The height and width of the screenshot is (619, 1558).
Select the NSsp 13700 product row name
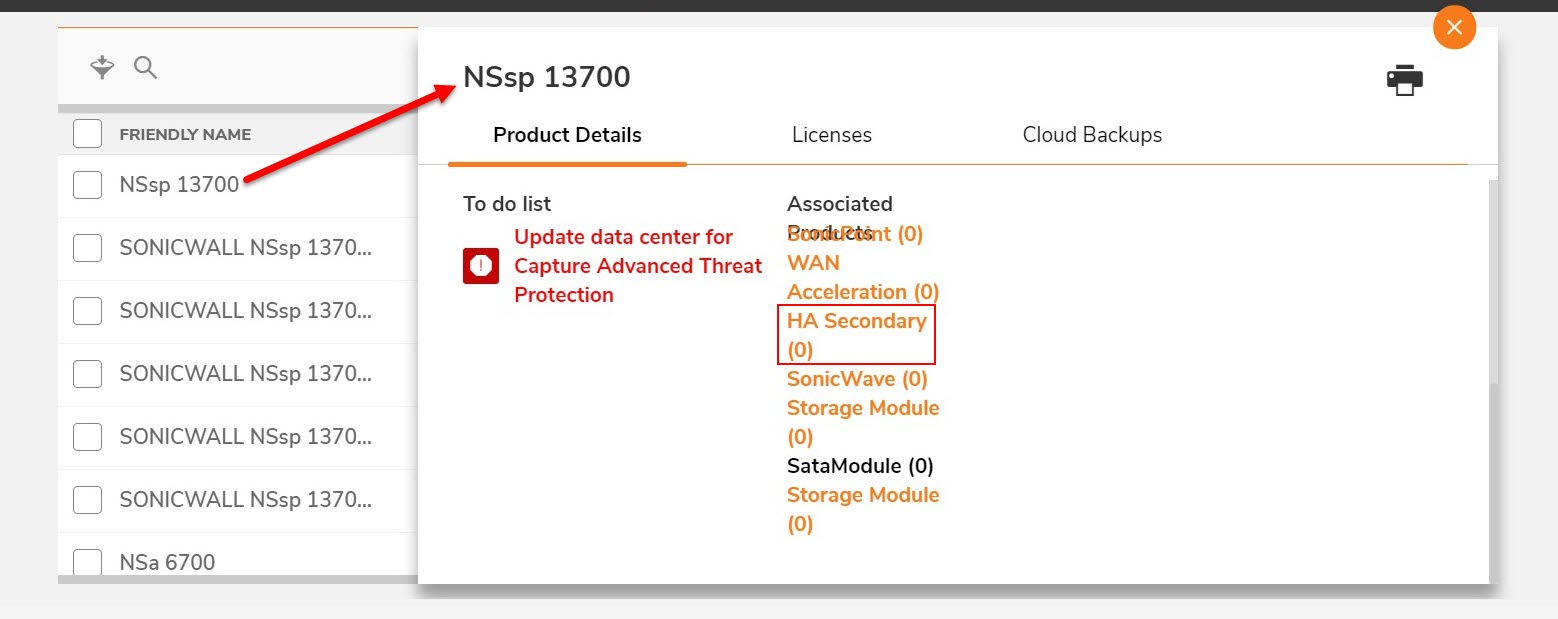coord(179,185)
